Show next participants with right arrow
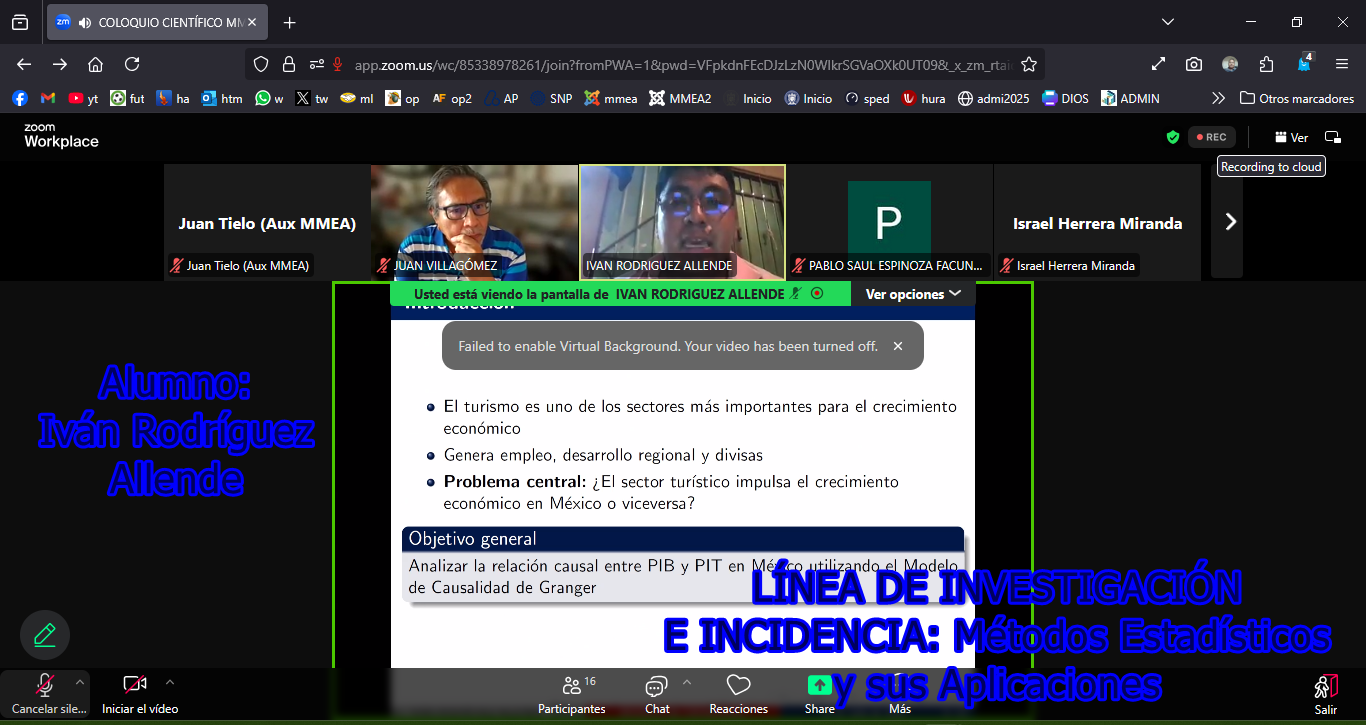This screenshot has width=1366, height=725. (x=1230, y=222)
